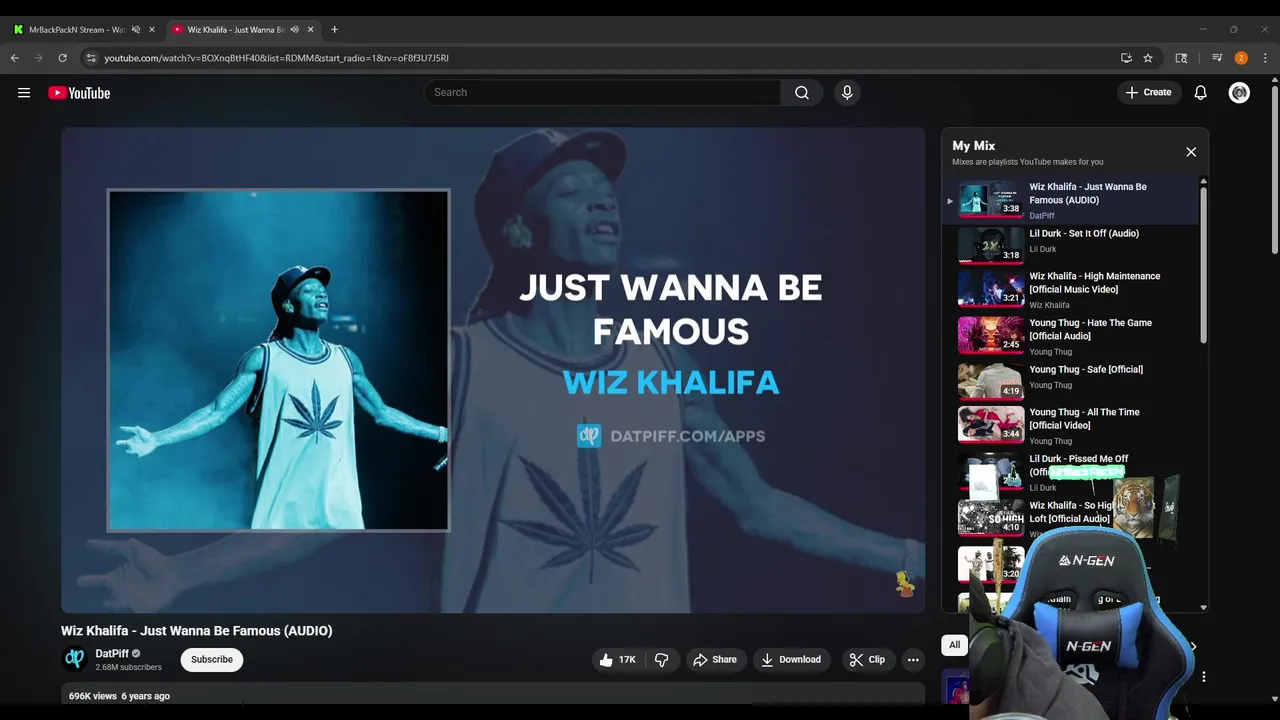The height and width of the screenshot is (720, 1280).
Task: View site information icon in address bar
Action: 91,58
